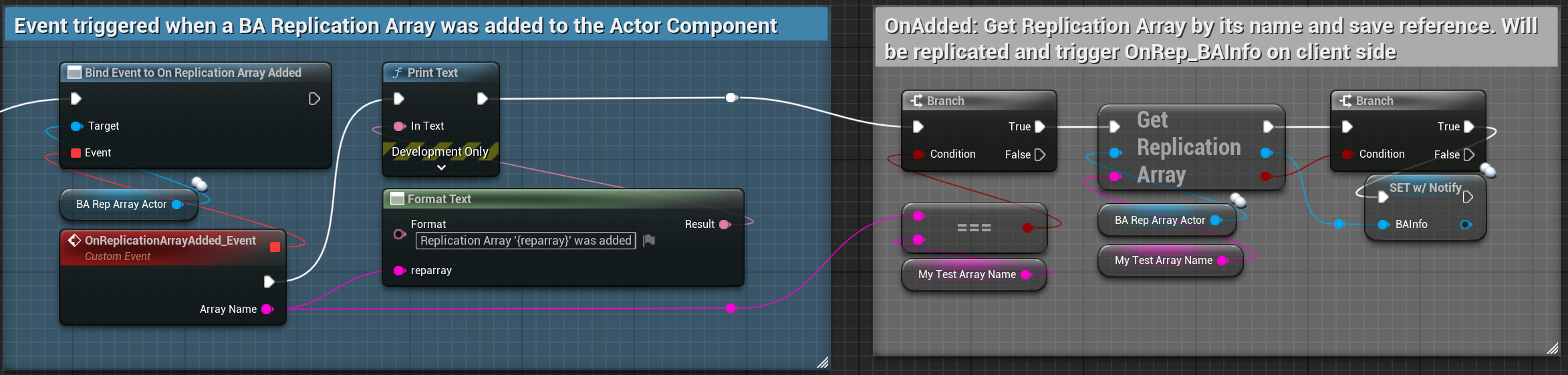1568x375 pixels.
Task: Click the Bind Event node's output execution pin
Action: coord(314,99)
